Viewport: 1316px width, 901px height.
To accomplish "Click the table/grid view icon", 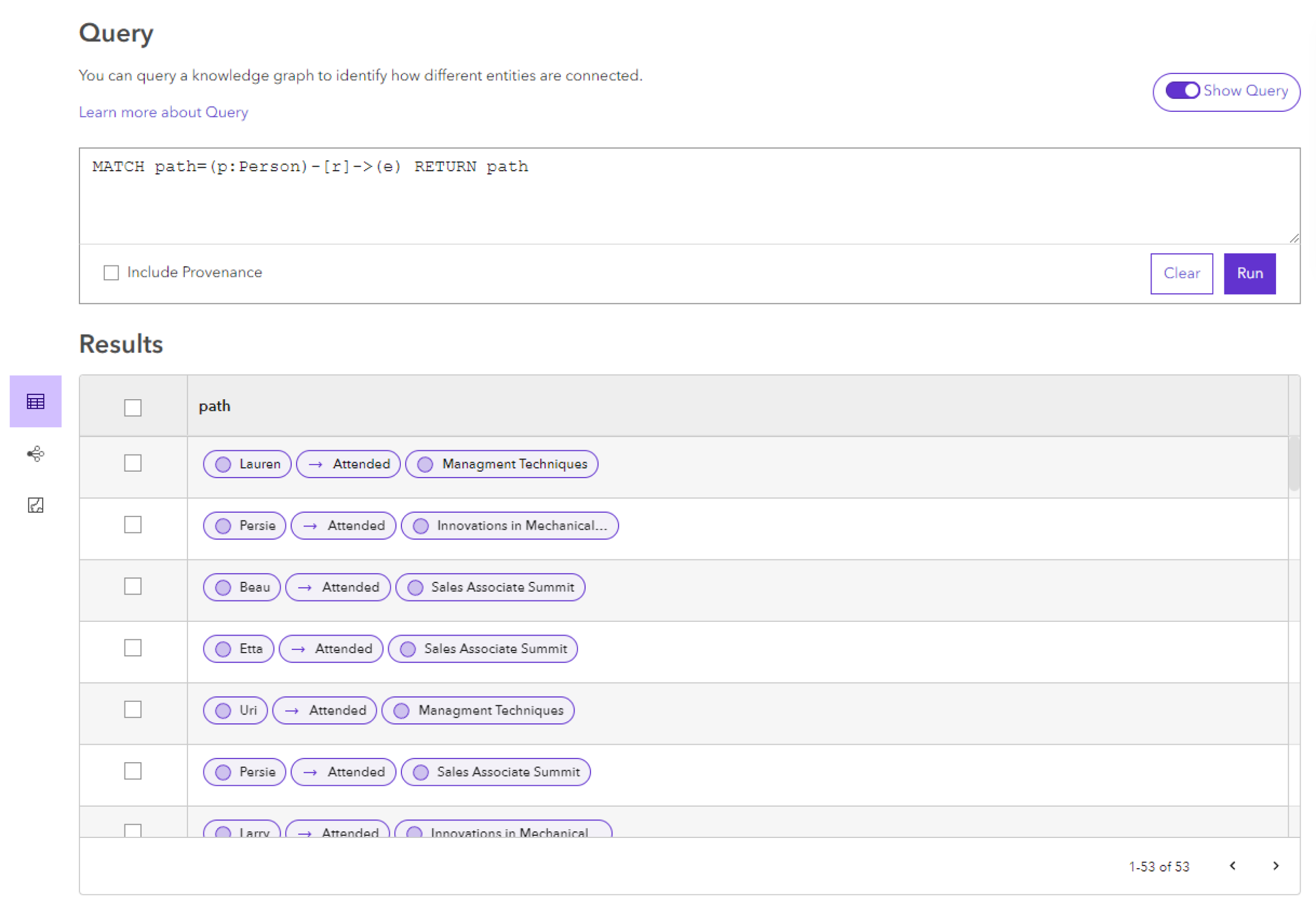I will (x=36, y=401).
